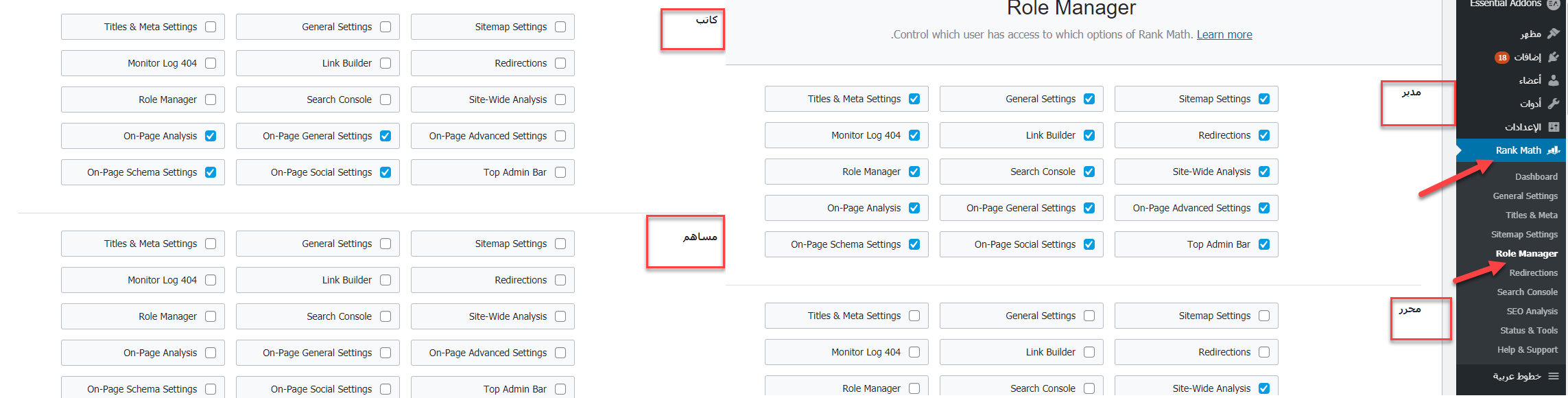Click the Users person icon (أعضاء)
Viewport: 1568px width, 398px height.
tap(1553, 80)
